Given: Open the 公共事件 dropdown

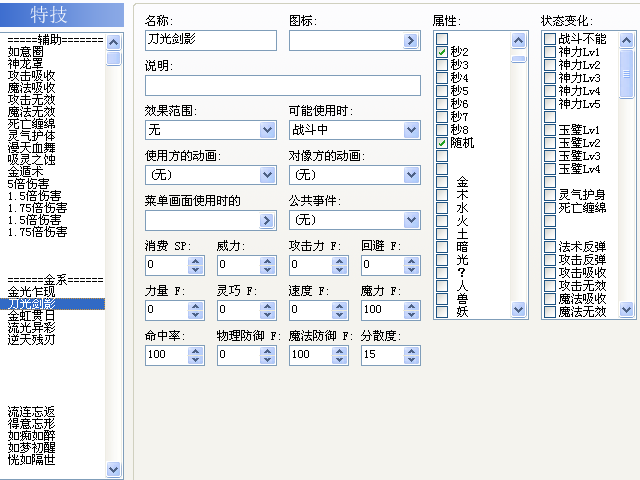Looking at the screenshot, I should (411, 220).
